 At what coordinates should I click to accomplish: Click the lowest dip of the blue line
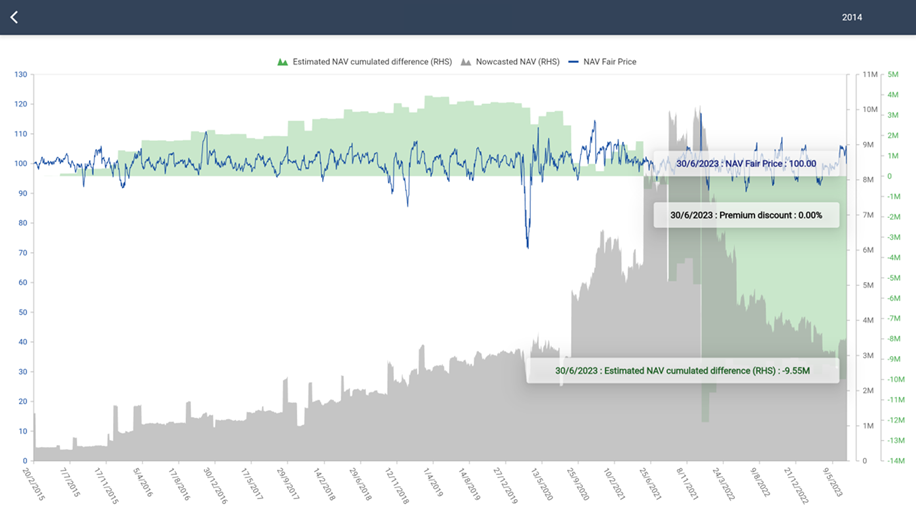(527, 246)
